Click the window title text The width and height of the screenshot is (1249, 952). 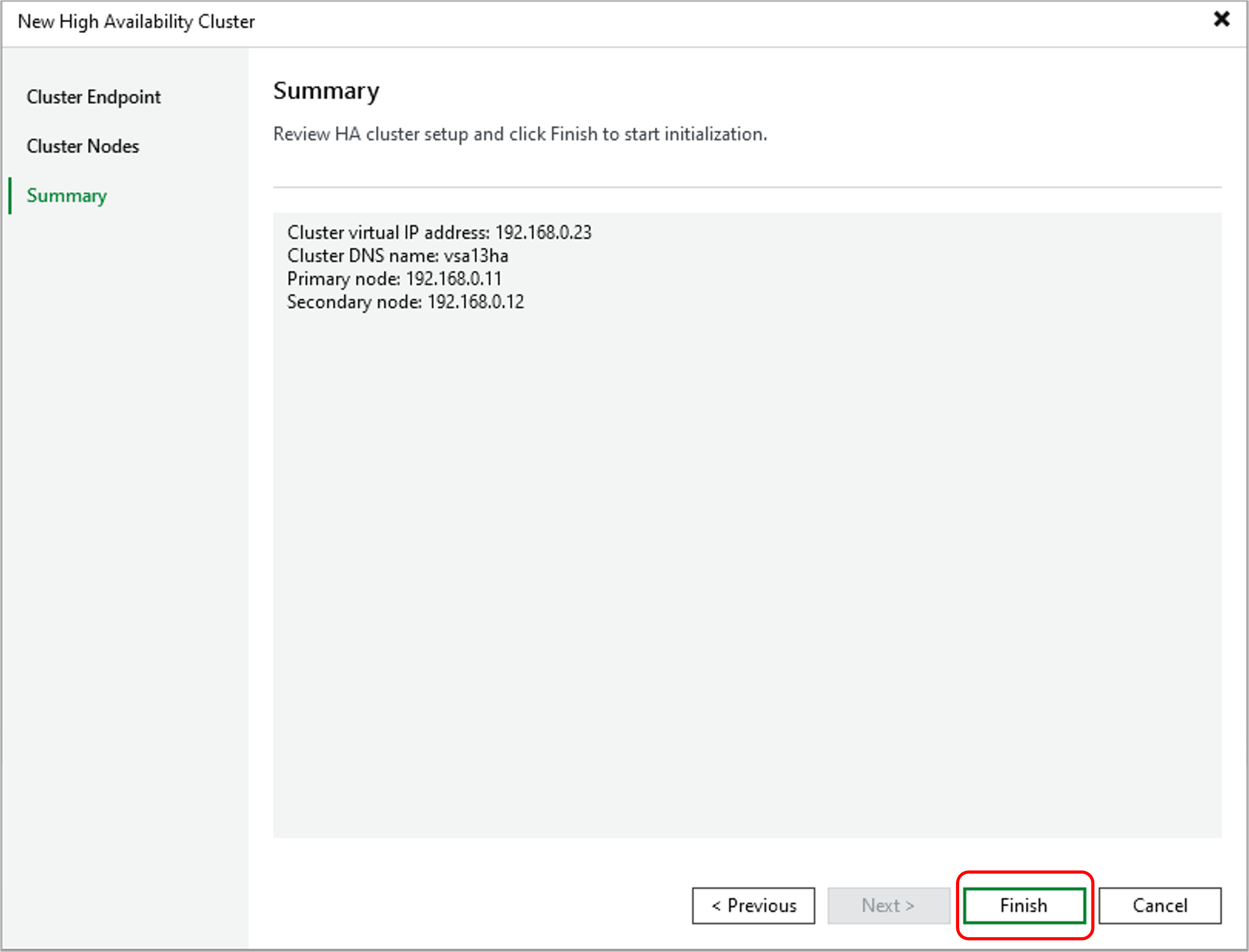pyautogui.click(x=136, y=22)
